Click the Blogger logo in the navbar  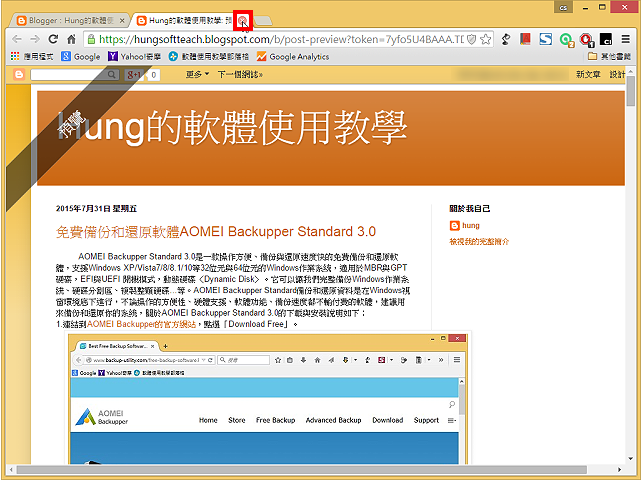(19, 74)
